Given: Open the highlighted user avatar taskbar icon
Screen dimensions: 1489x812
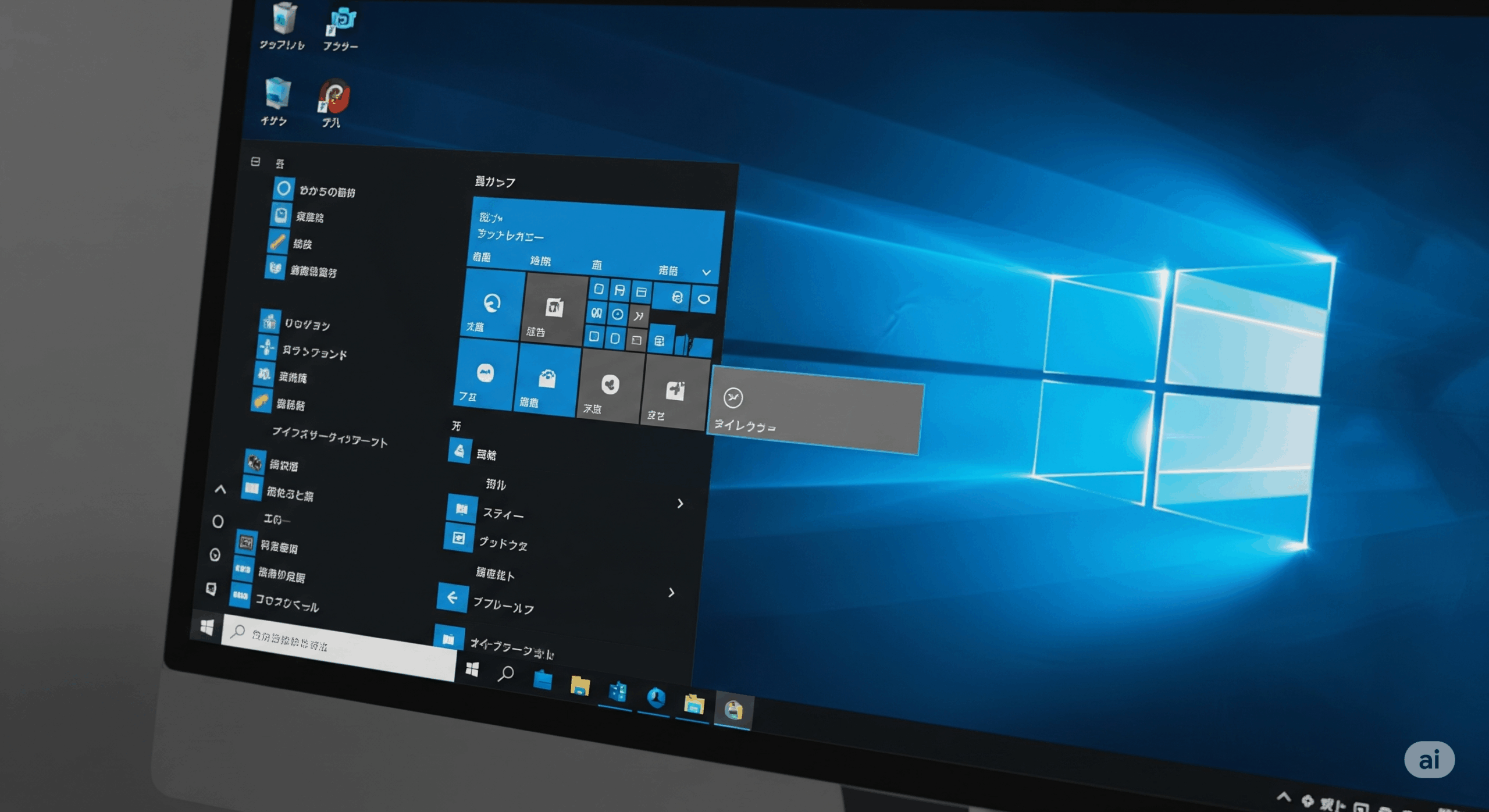Looking at the screenshot, I should point(733,710).
